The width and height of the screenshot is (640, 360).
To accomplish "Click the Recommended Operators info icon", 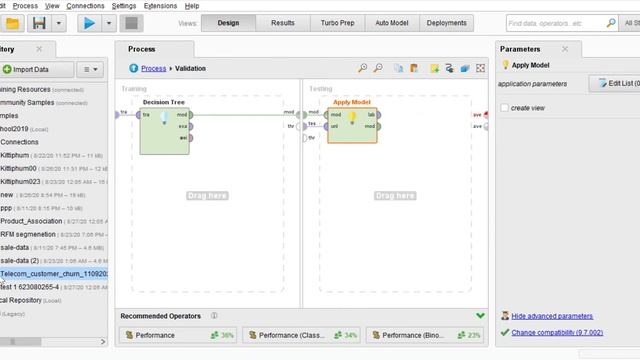I will (214, 316).
